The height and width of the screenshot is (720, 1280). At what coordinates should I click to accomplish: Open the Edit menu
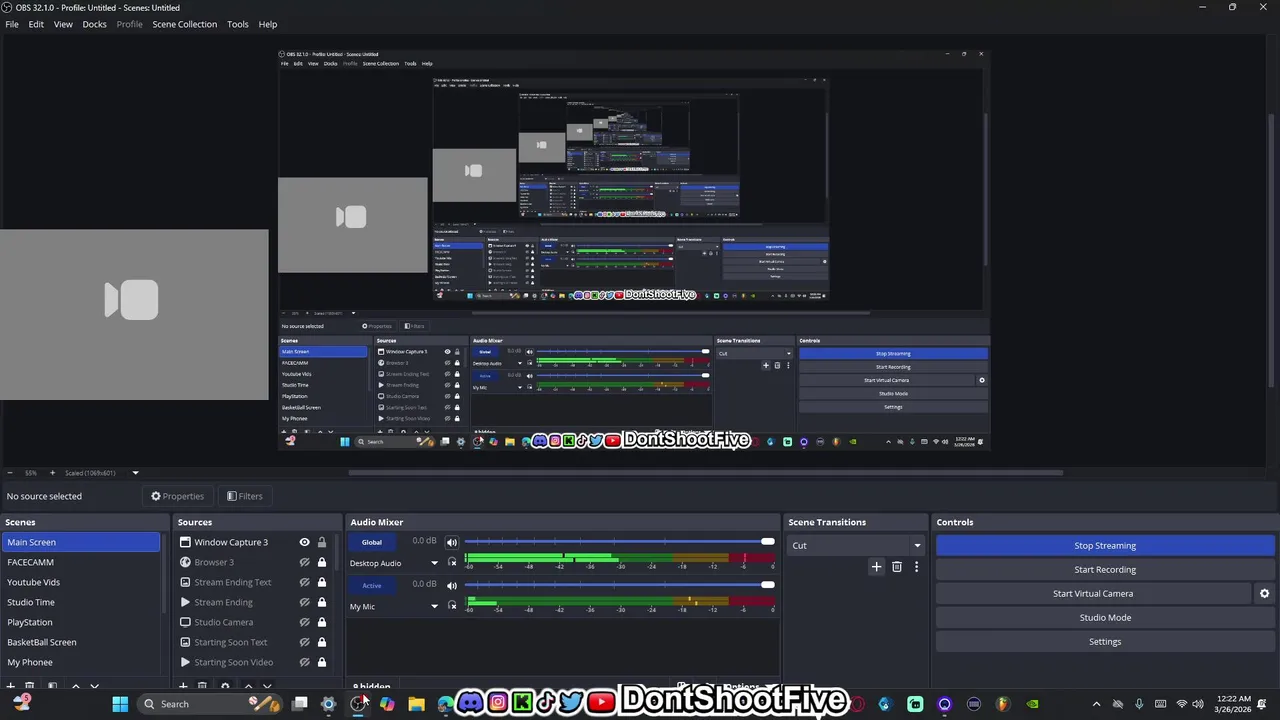(36, 24)
